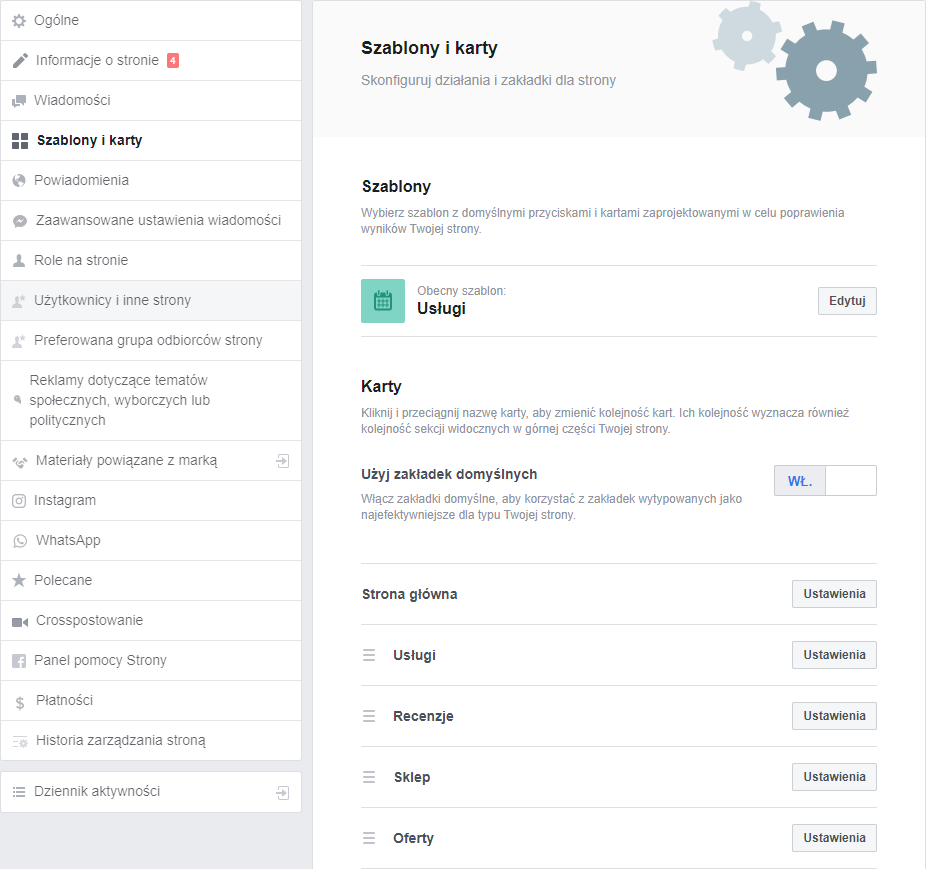Image resolution: width=926 pixels, height=869 pixels.
Task: Click the drag handle next to Usługi card
Action: tap(369, 656)
